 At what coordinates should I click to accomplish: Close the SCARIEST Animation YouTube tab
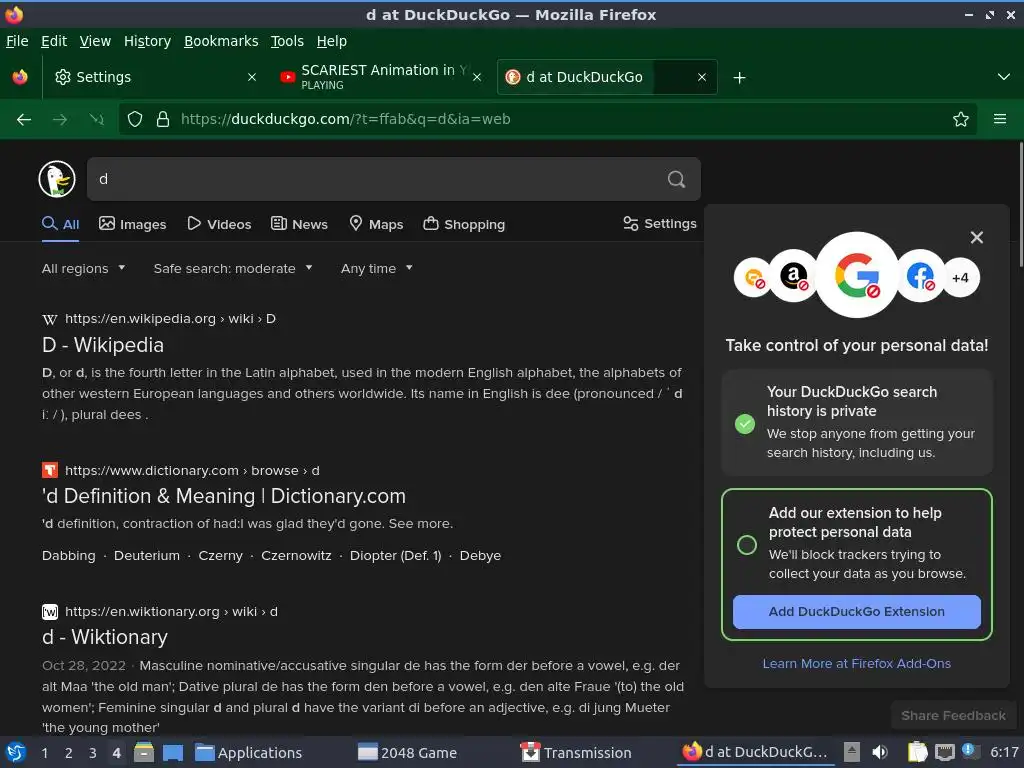point(477,77)
